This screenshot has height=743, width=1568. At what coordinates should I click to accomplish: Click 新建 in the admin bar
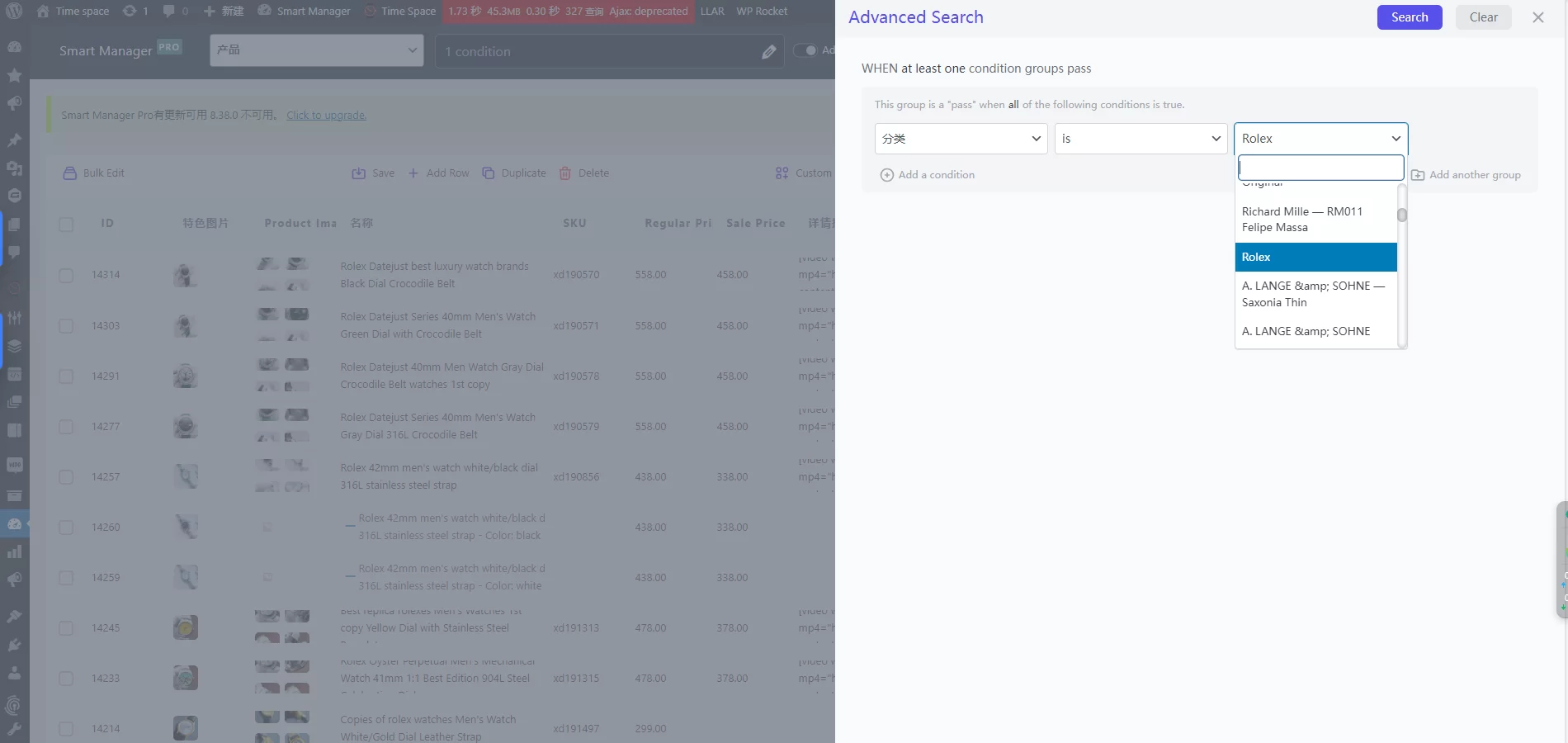pyautogui.click(x=224, y=11)
